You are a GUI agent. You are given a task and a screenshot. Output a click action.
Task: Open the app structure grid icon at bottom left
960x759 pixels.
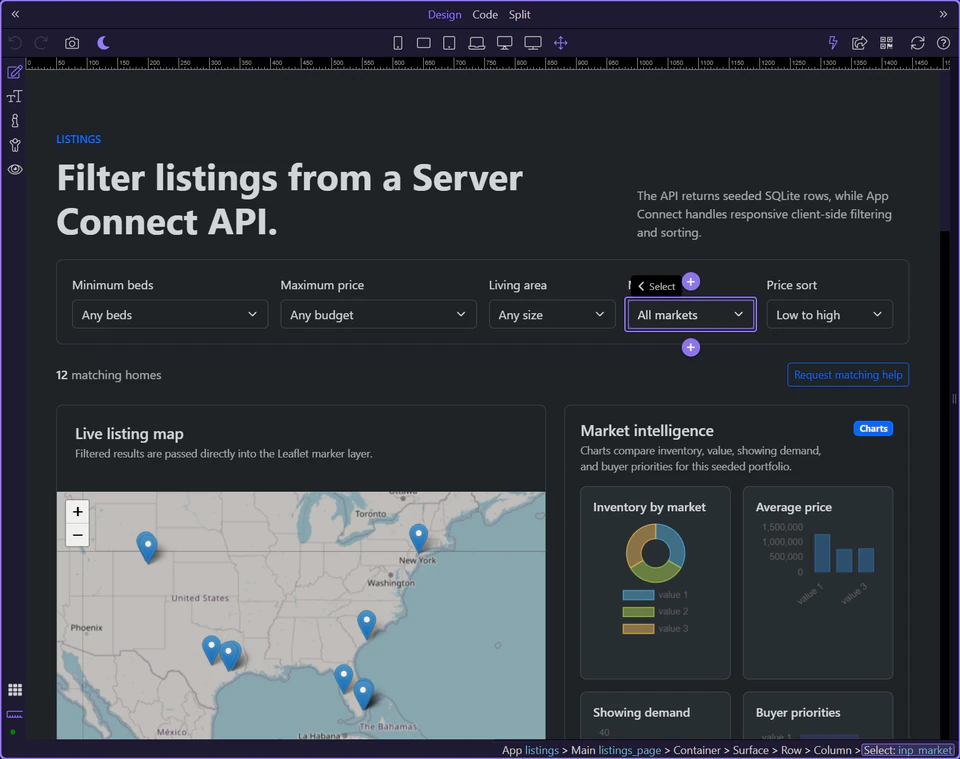(14, 690)
